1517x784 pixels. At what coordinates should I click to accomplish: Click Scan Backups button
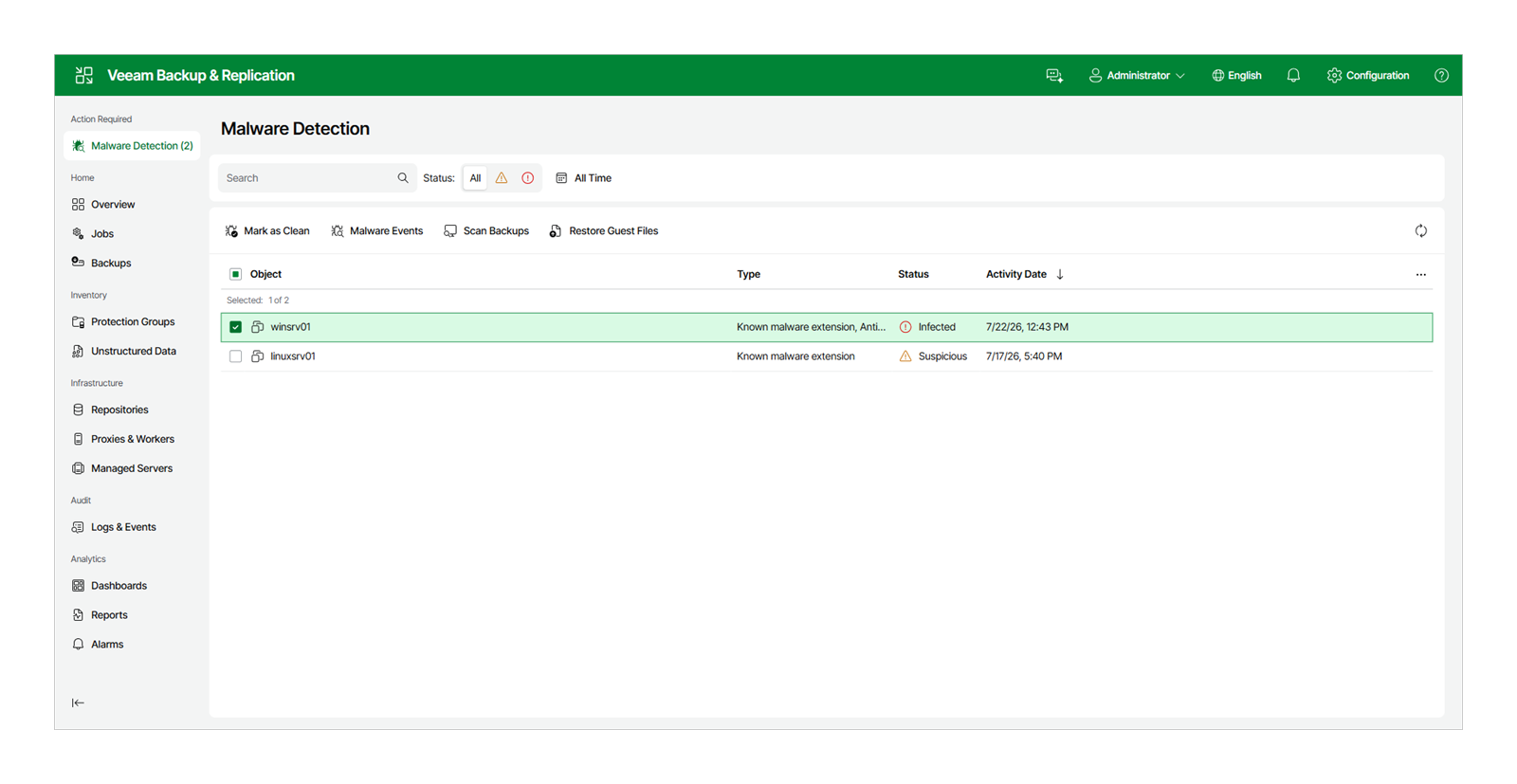pos(486,231)
